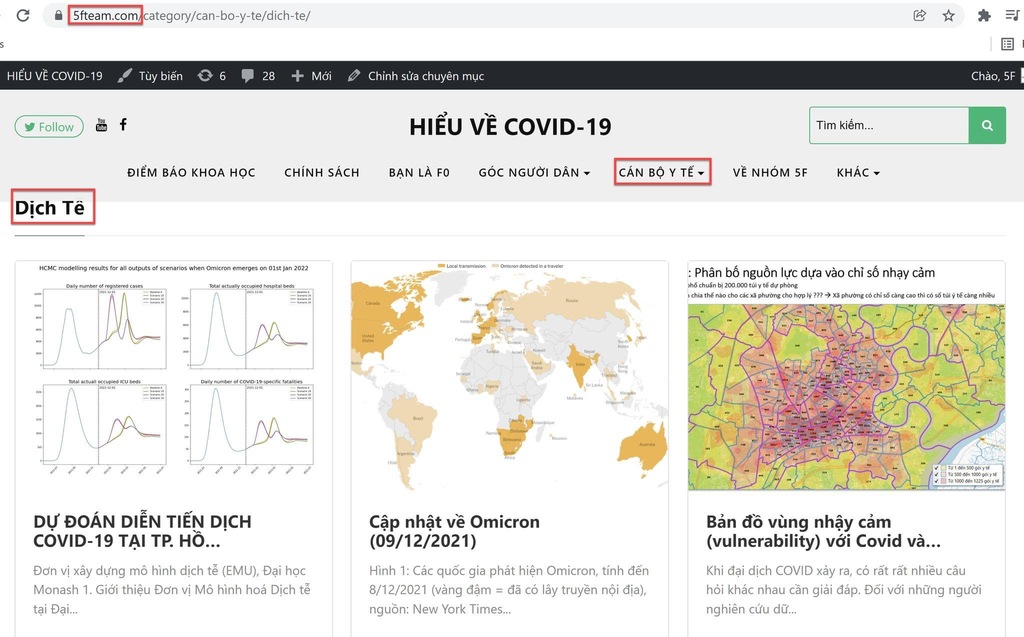Click the HIỂU VỀ COVID-19 site title
Screen dimensions: 1024x637
(x=510, y=127)
